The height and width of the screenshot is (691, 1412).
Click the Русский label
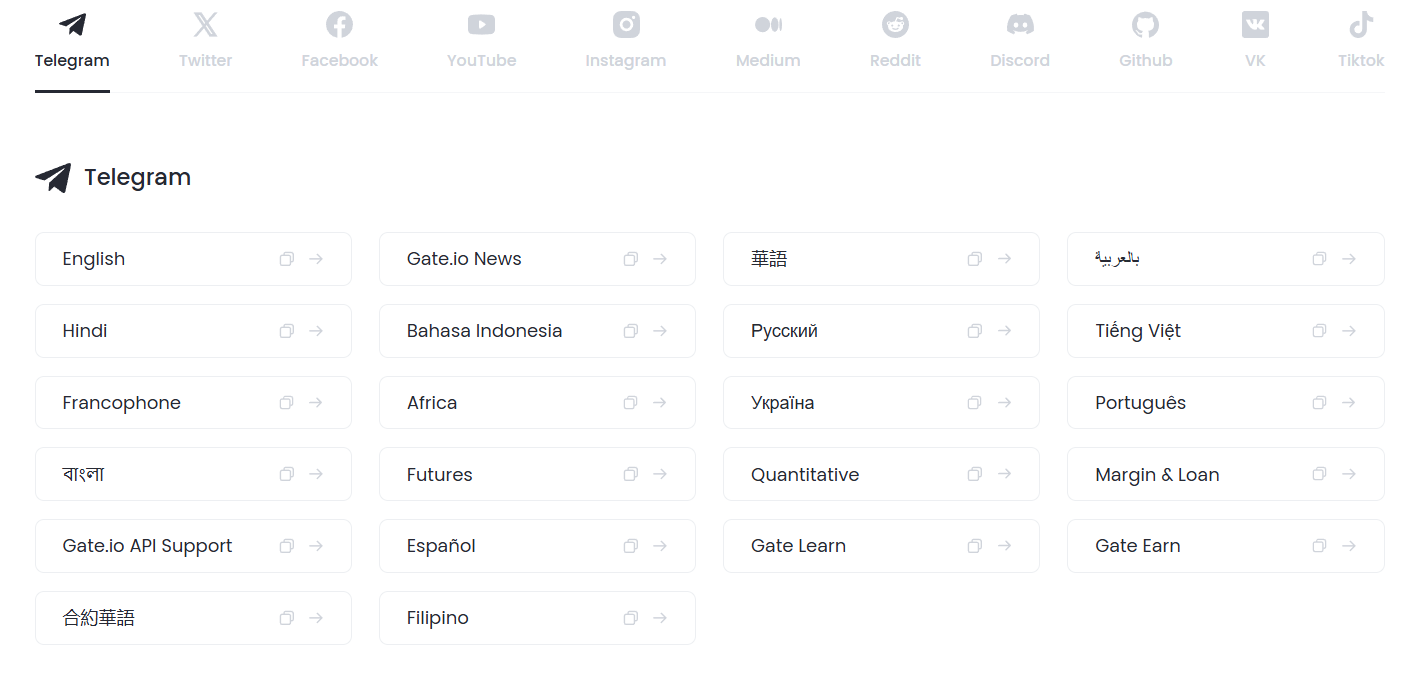(785, 331)
